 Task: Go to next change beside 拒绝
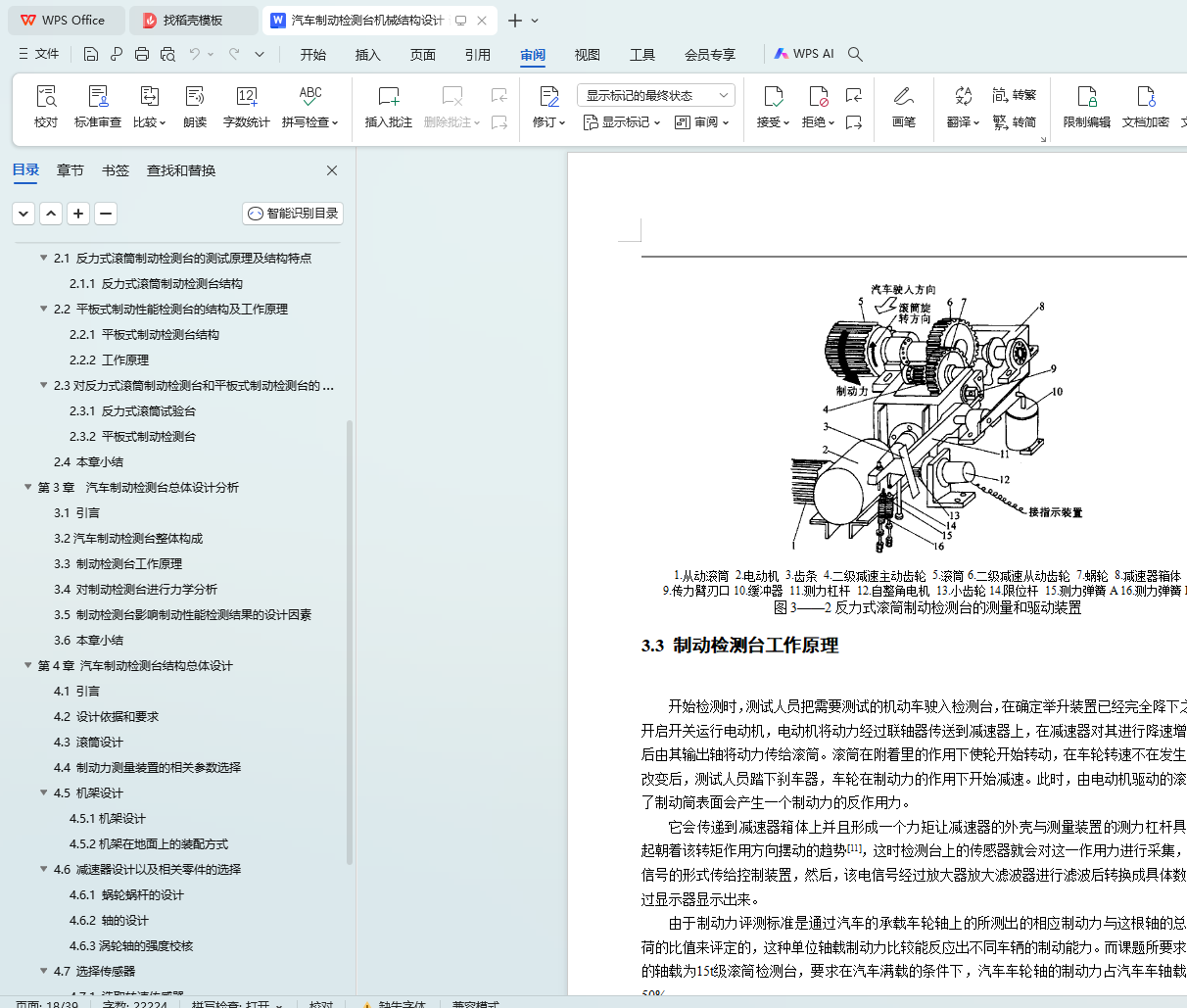(854, 122)
